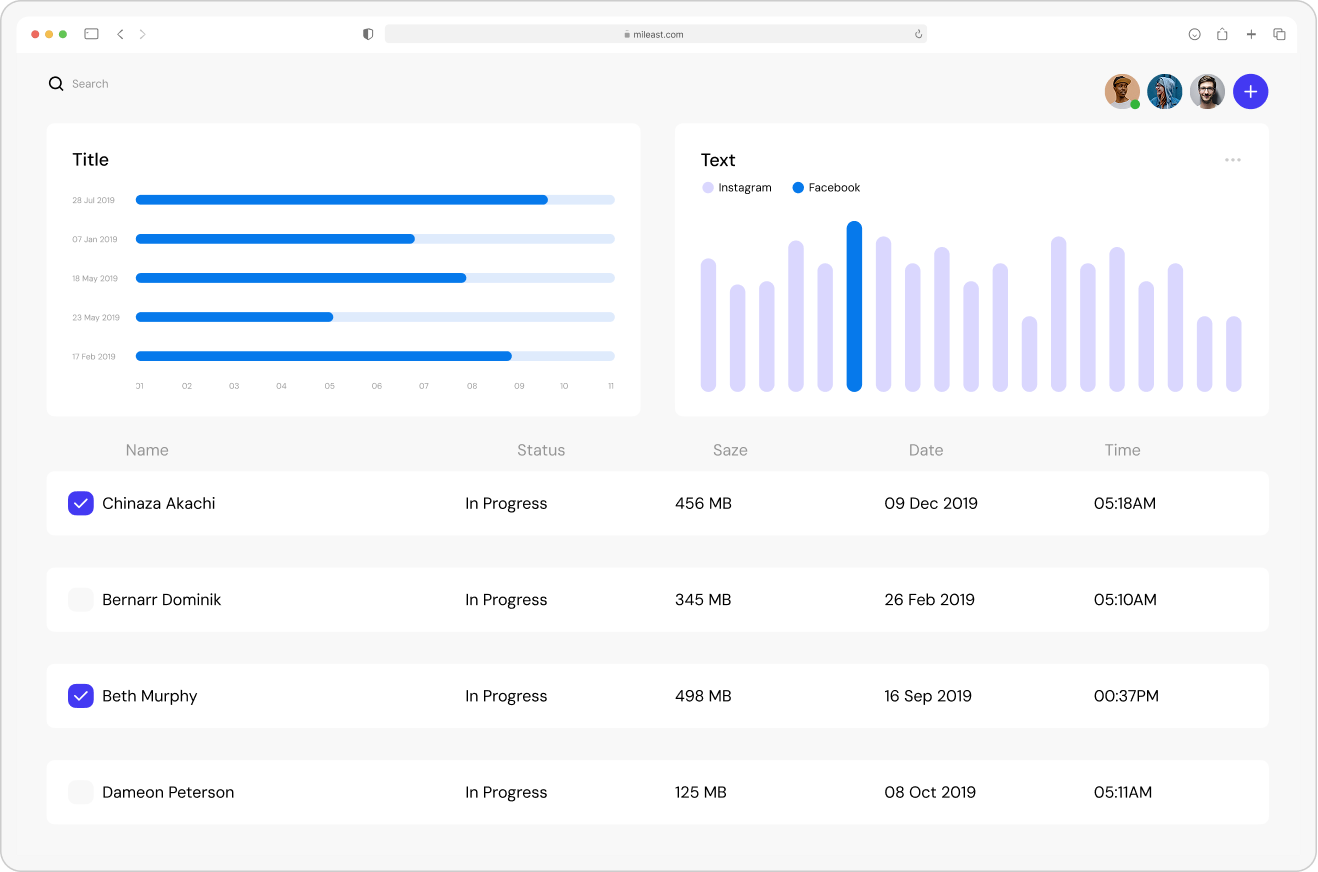1318x872 pixels.
Task: Open a new browser tab with the plus icon
Action: pos(1251,33)
